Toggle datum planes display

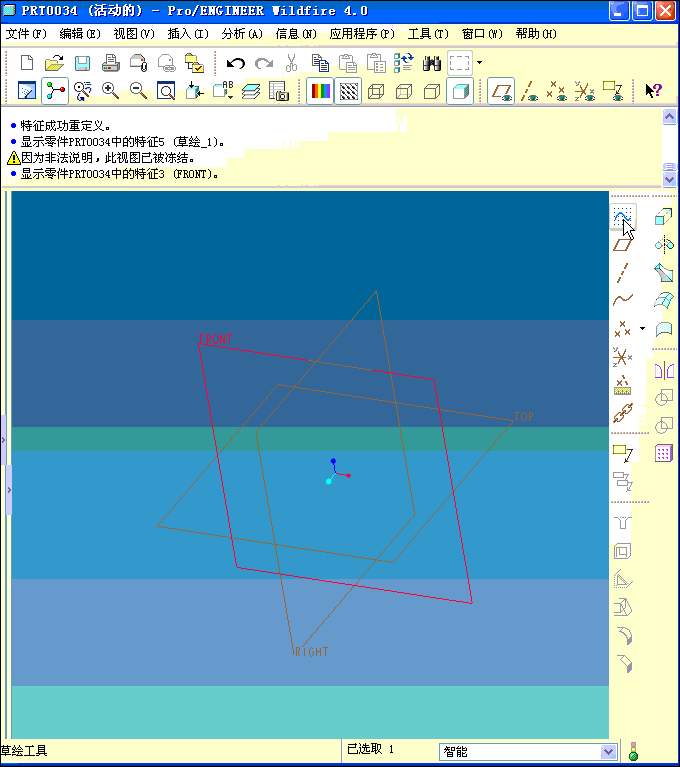click(x=502, y=91)
